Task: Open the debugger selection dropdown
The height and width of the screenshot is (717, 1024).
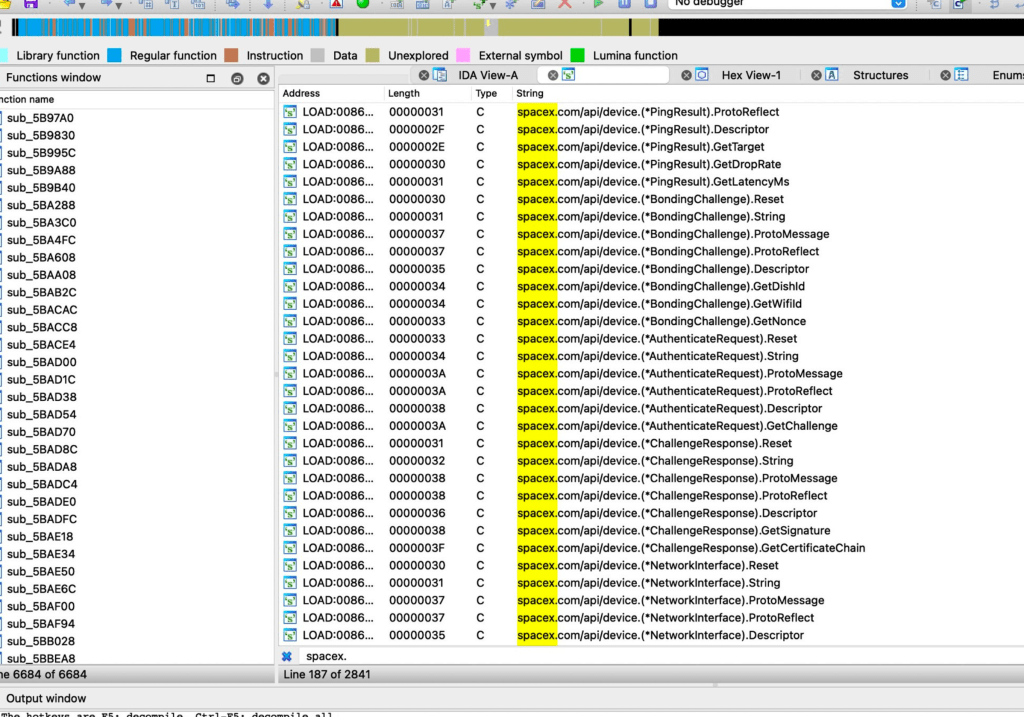Action: [x=897, y=3]
